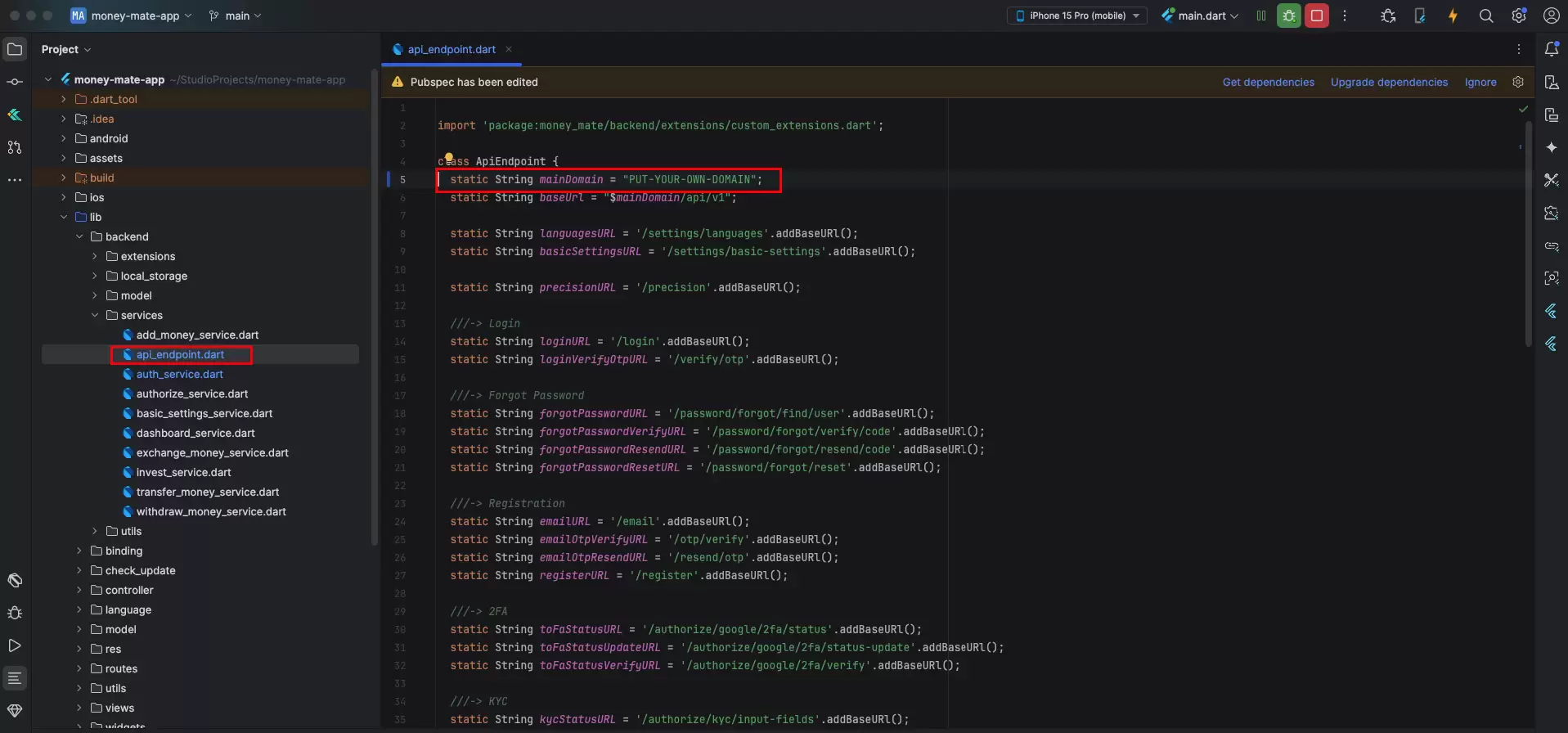The width and height of the screenshot is (1568, 733).
Task: Click the project tree scrollbar
Action: 375,307
